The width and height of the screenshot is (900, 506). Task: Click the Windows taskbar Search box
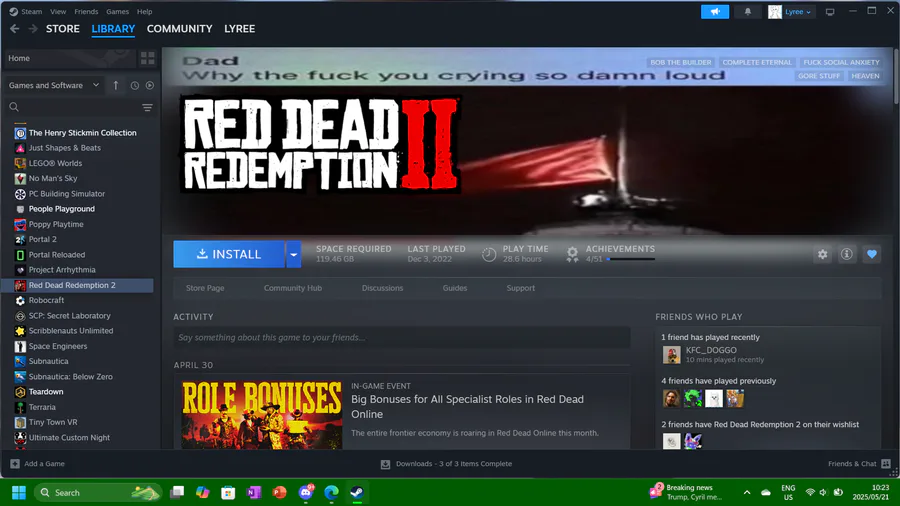98,492
